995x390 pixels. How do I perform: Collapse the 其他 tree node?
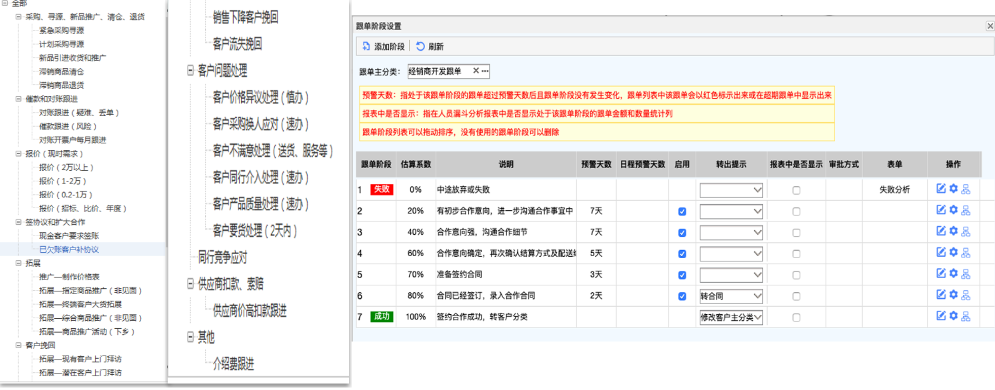[190, 337]
